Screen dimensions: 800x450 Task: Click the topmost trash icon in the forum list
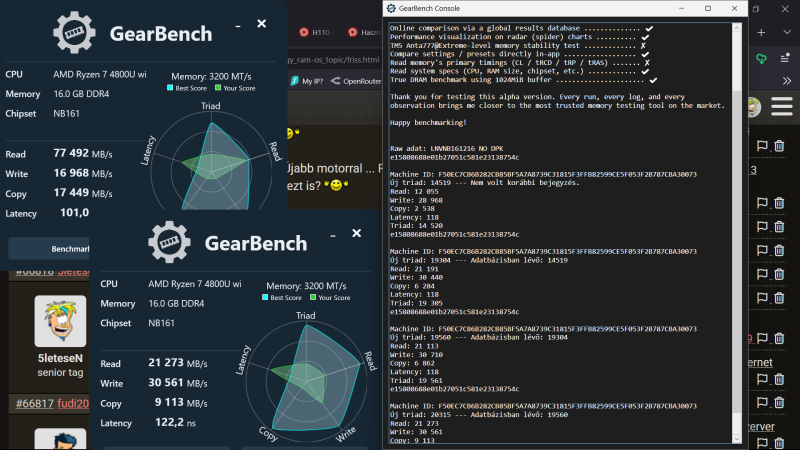(779, 146)
